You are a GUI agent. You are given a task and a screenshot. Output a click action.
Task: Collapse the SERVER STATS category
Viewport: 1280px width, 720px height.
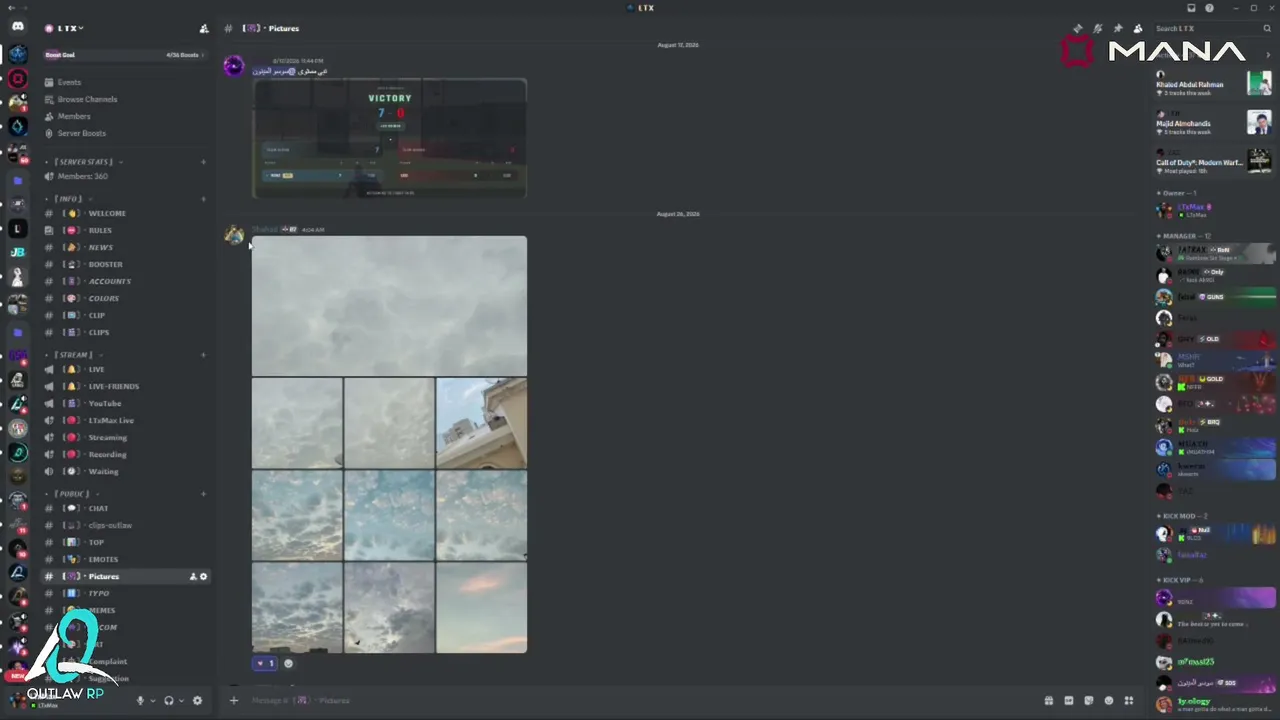coord(84,161)
